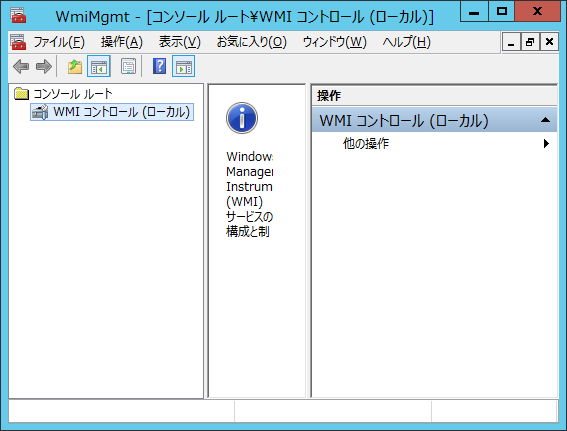The height and width of the screenshot is (431, 567).
Task: Open the 表示(V) menu
Action: point(180,42)
